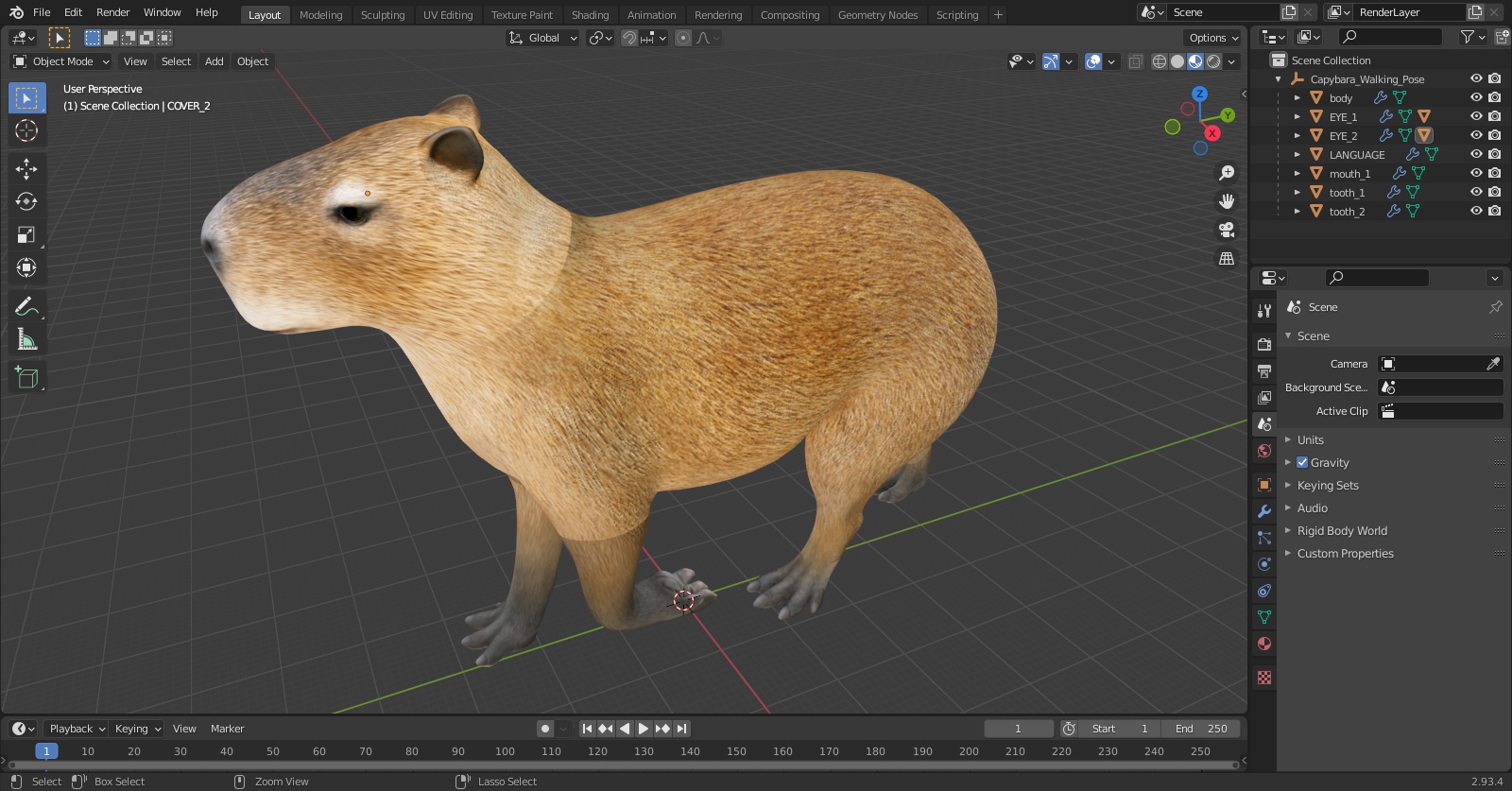
Task: Click the viewport zoom magnifier icon
Action: tap(1227, 173)
